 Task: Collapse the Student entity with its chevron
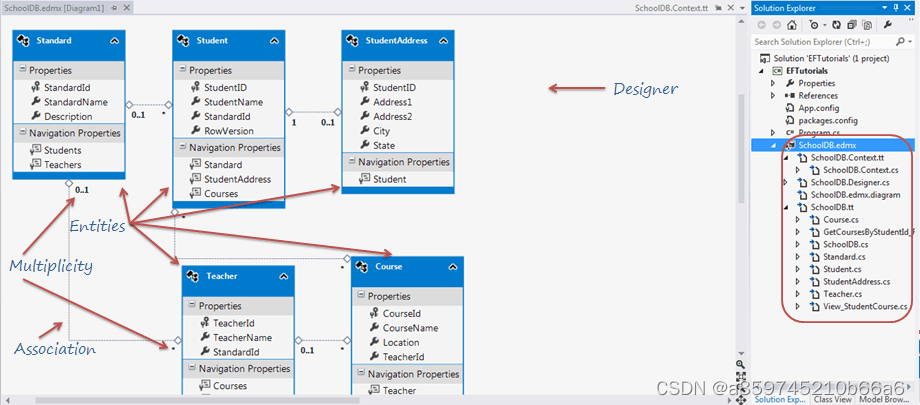[274, 41]
